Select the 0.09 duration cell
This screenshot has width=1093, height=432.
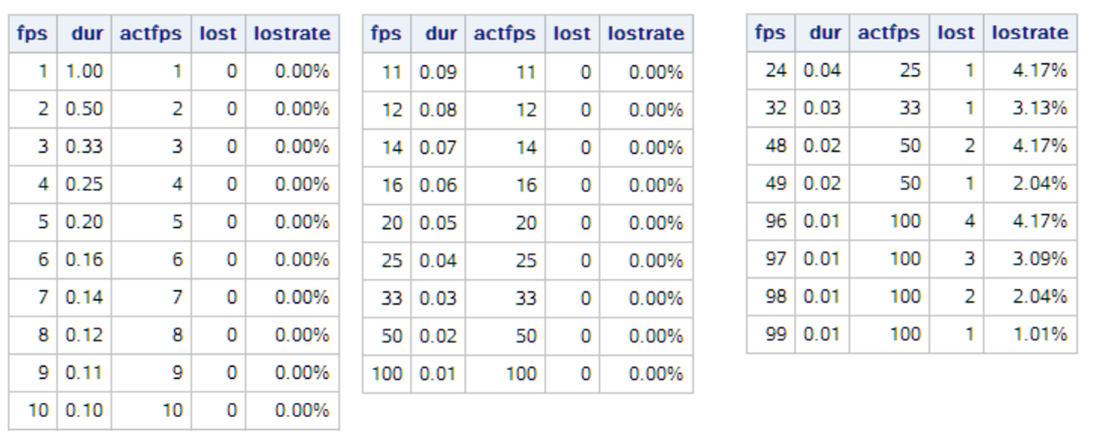438,71
